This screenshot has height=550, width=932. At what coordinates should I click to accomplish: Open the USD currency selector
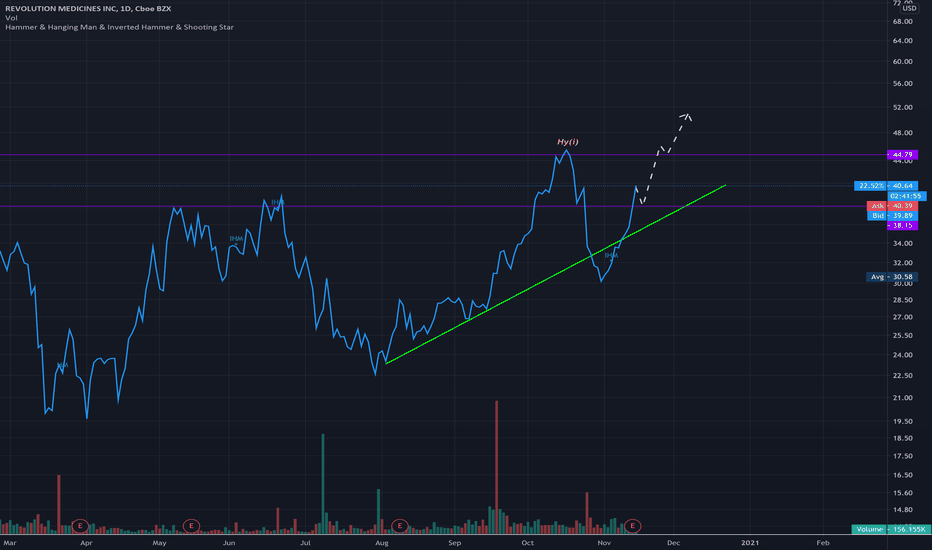[x=909, y=8]
